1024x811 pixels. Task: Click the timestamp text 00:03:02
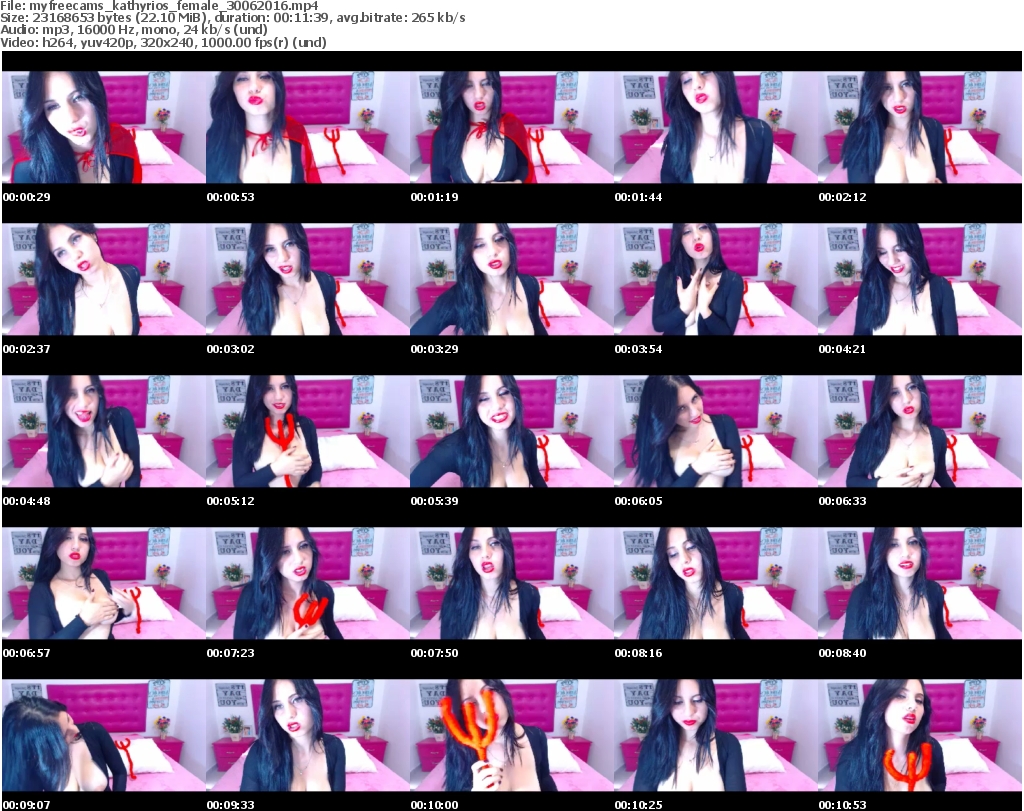click(231, 349)
